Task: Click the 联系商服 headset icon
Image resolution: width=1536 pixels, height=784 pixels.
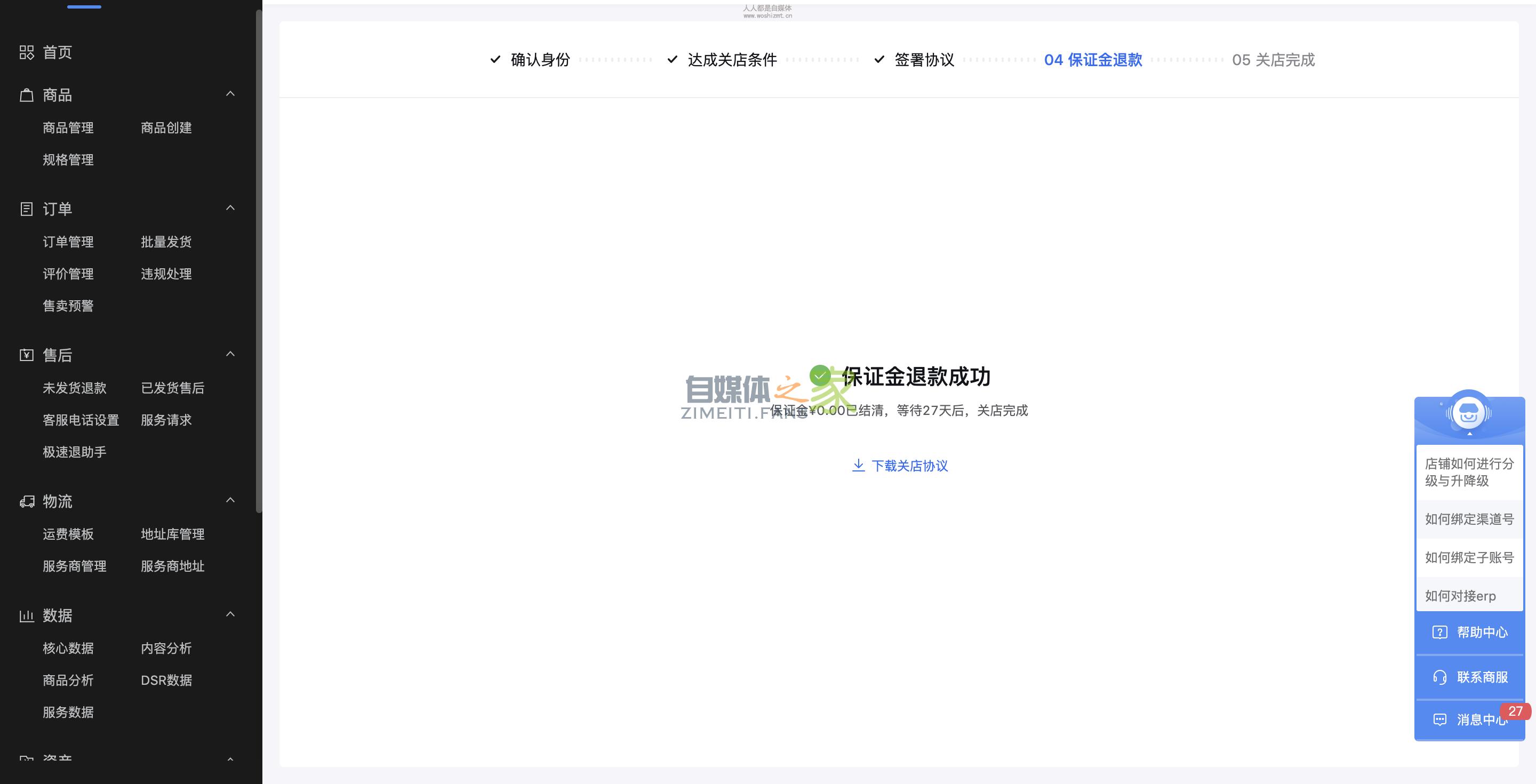Action: click(1439, 677)
